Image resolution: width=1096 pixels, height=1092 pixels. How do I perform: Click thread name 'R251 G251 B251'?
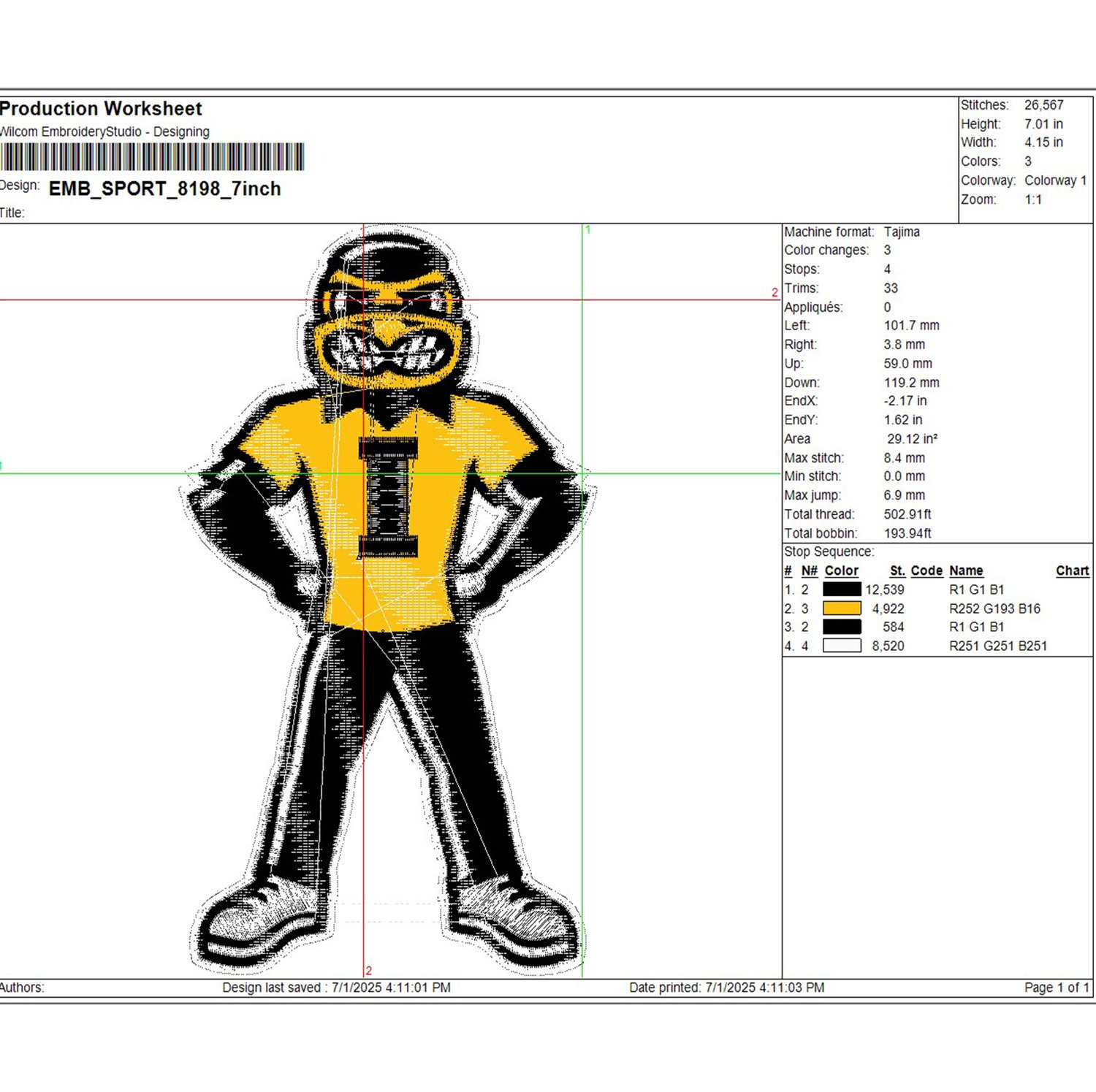[x=998, y=646]
